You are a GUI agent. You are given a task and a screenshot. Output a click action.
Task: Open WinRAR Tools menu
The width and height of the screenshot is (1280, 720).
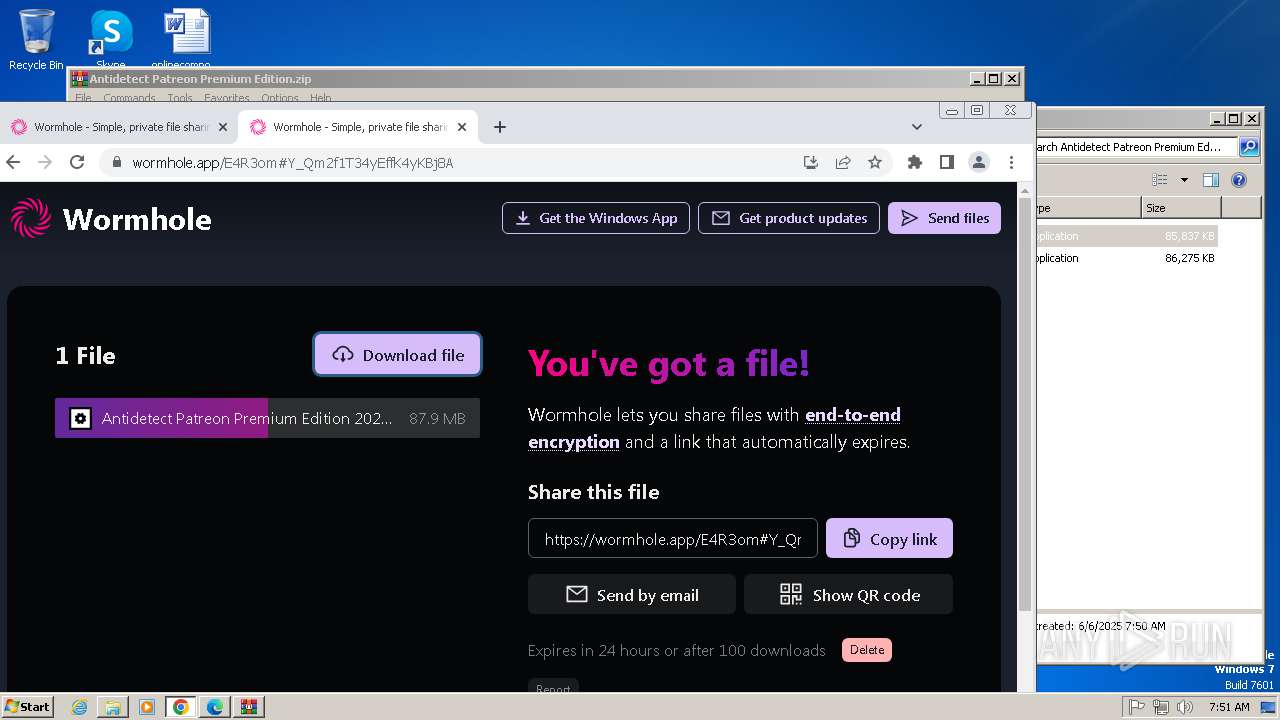(x=180, y=98)
